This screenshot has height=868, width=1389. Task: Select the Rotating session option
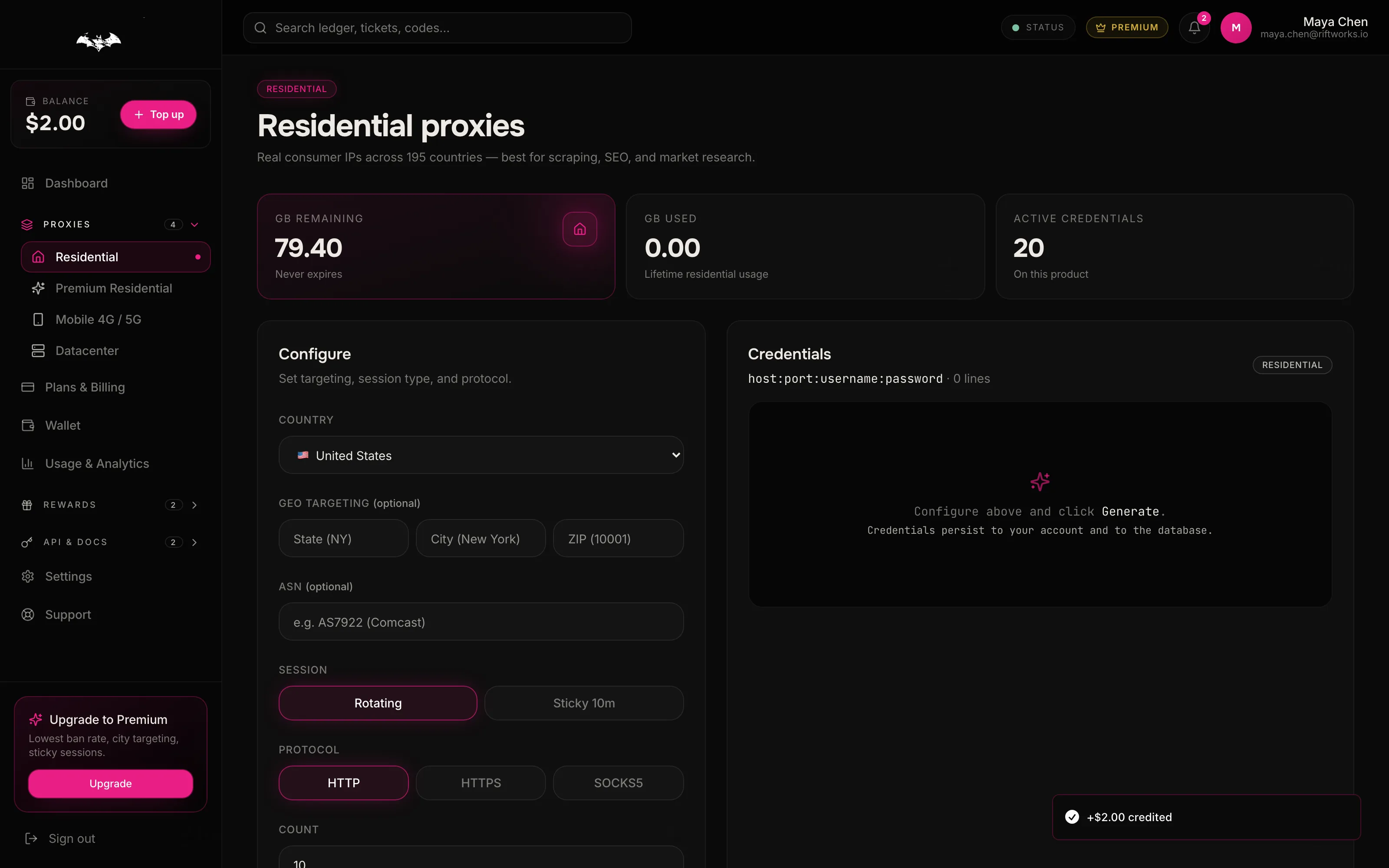click(x=378, y=703)
